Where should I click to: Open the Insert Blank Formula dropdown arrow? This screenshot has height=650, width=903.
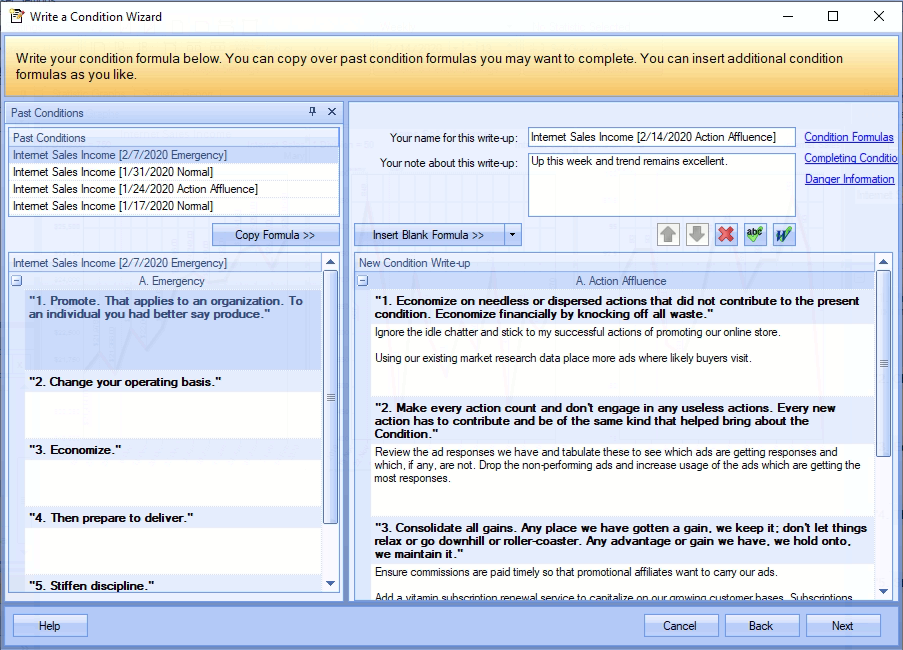[x=512, y=235]
